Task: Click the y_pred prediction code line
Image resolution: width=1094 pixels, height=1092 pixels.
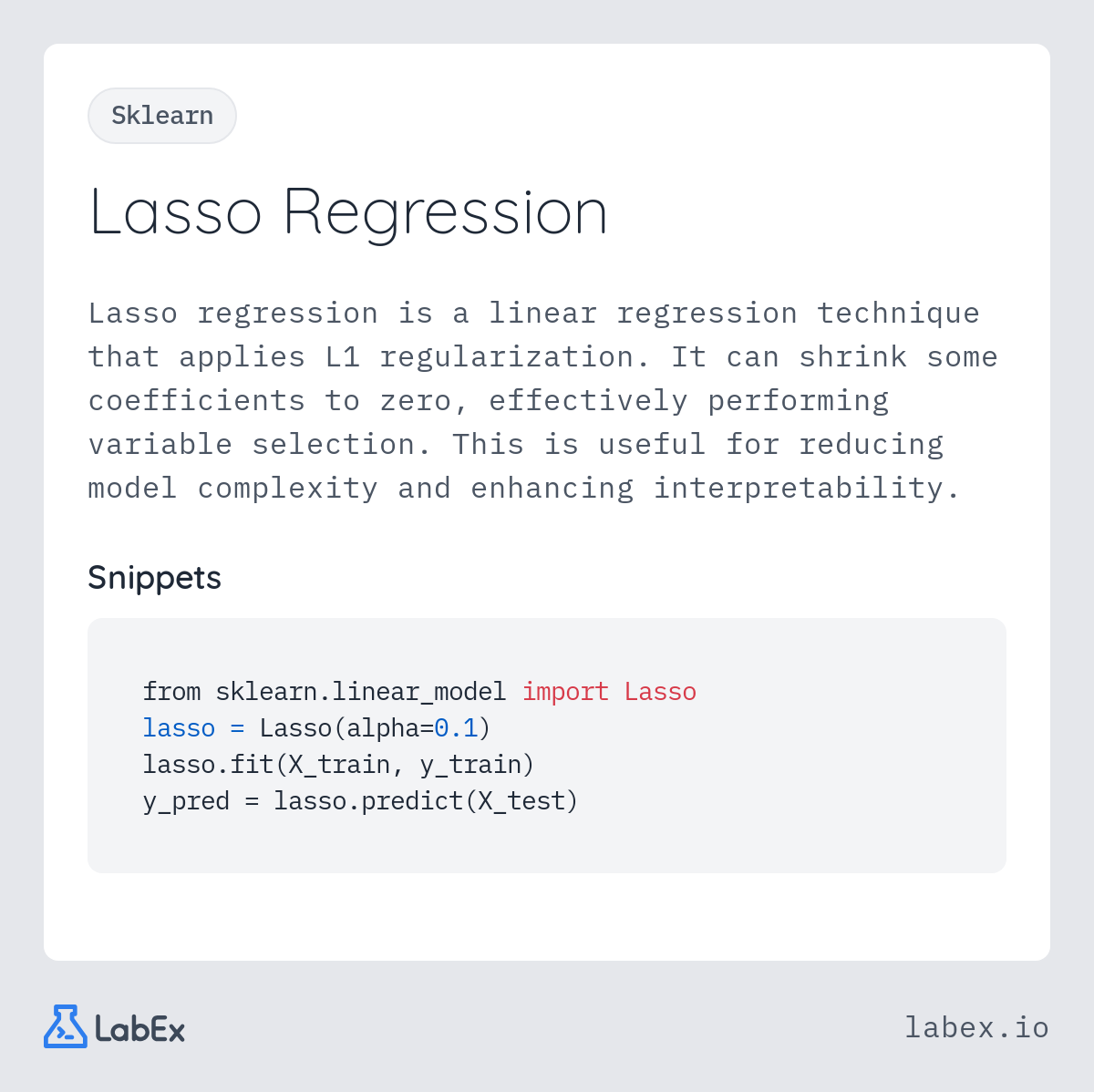Action: point(360,801)
